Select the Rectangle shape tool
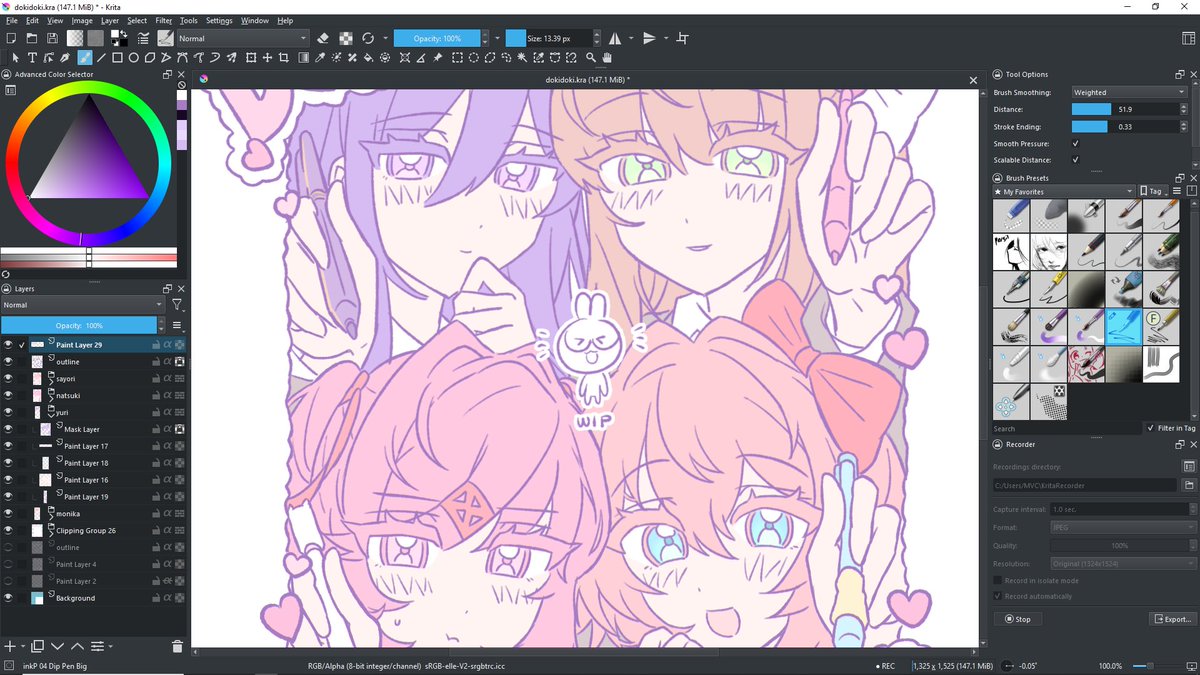The width and height of the screenshot is (1200, 675). [117, 57]
